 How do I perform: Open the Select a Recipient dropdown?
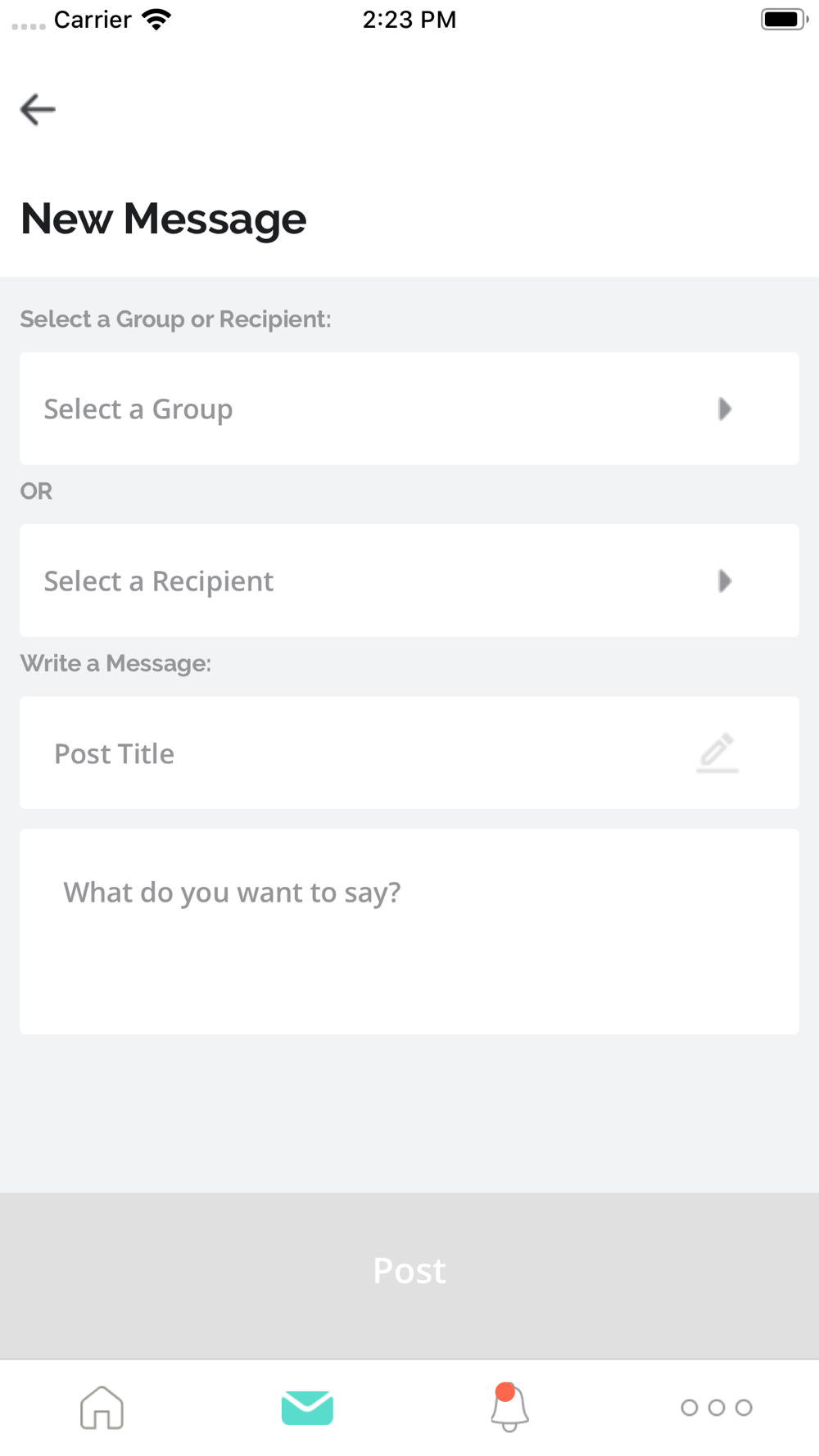pos(409,581)
